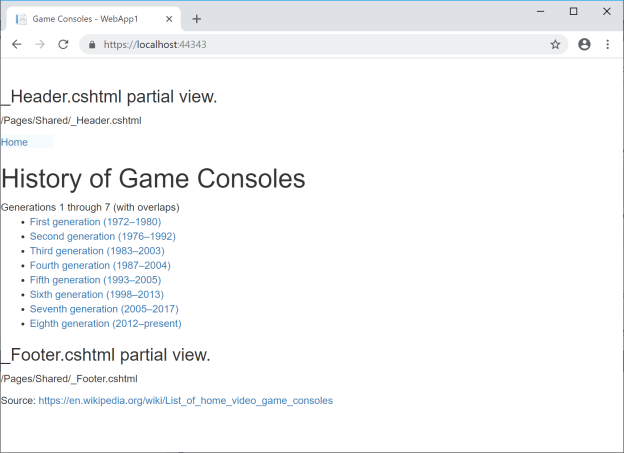Click the /Pages/Shared/_Header.cshtml path text
Screen dimensions: 624x453
coord(71,121)
